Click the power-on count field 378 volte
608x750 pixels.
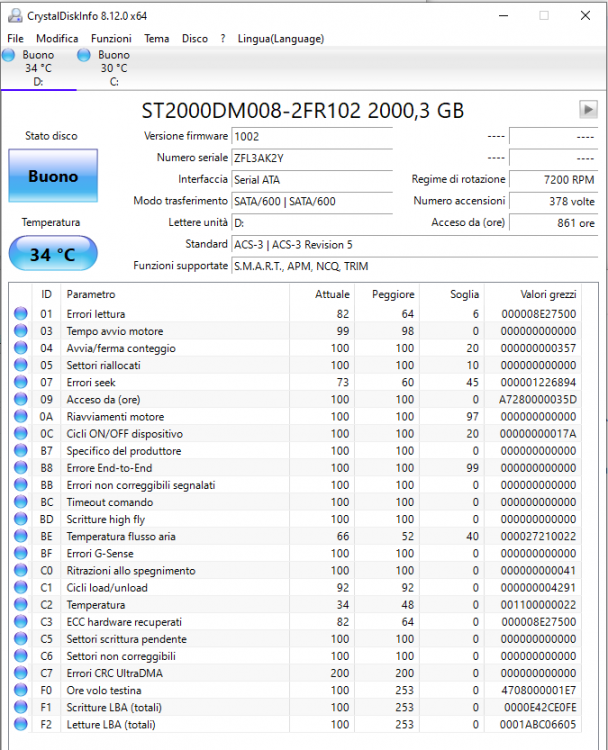click(553, 201)
